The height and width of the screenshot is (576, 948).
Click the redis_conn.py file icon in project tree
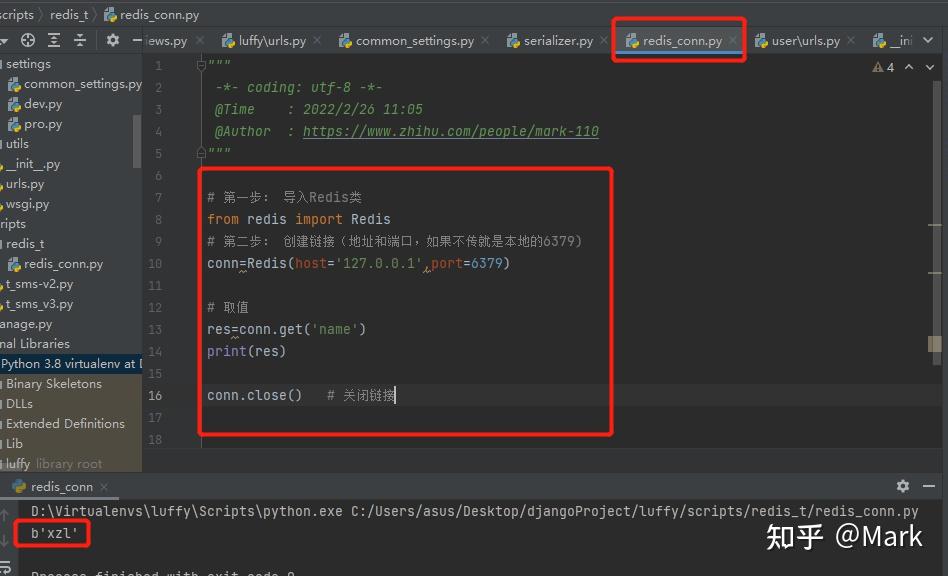point(14,263)
